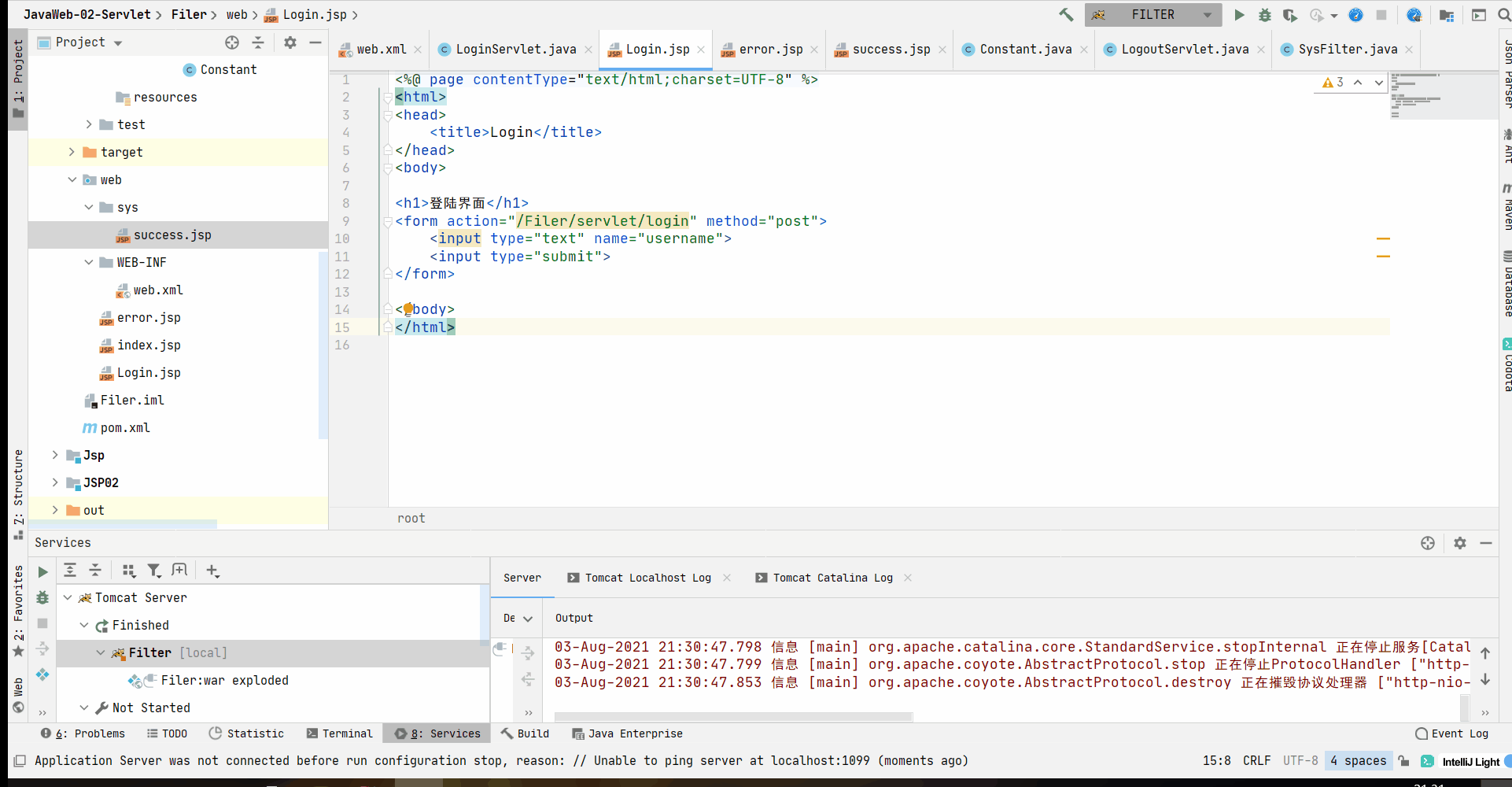This screenshot has width=1512, height=787.
Task: Change the 4 spaces indent setting
Action: 1359,760
